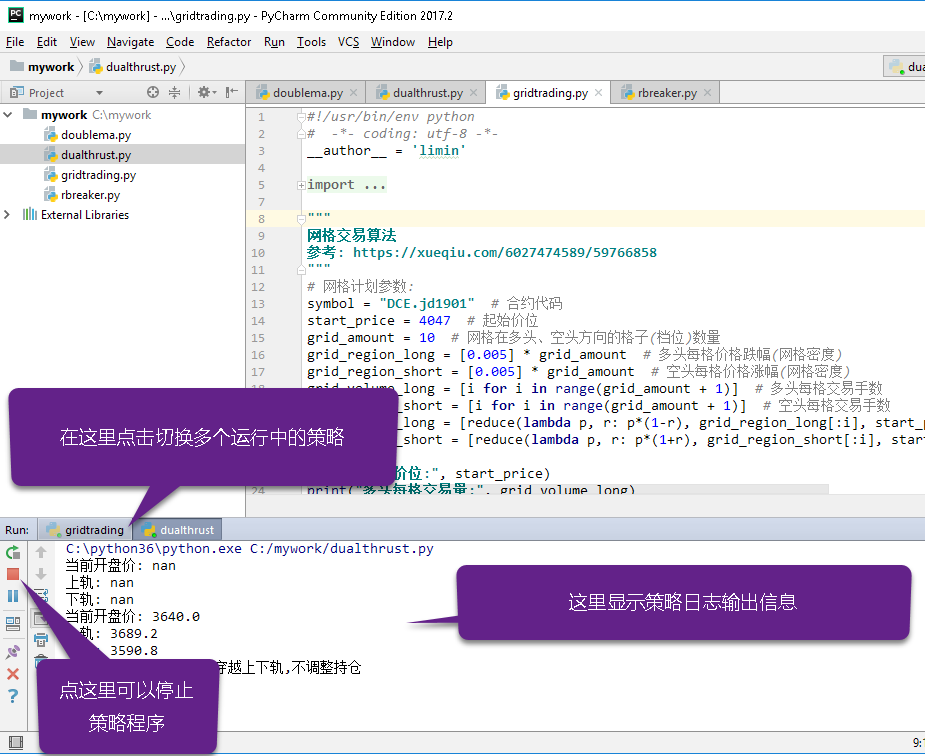
Task: Pin the current Run tab
Action: coord(13,652)
